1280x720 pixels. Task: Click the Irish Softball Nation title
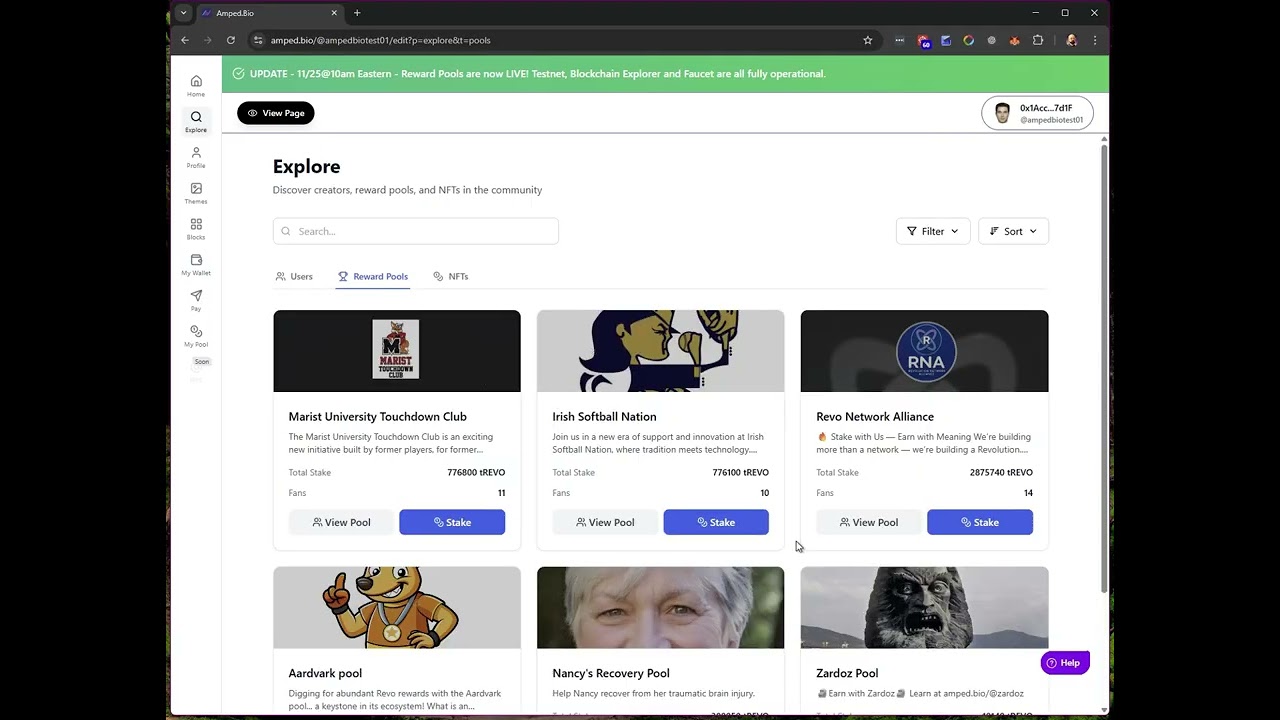(x=604, y=416)
